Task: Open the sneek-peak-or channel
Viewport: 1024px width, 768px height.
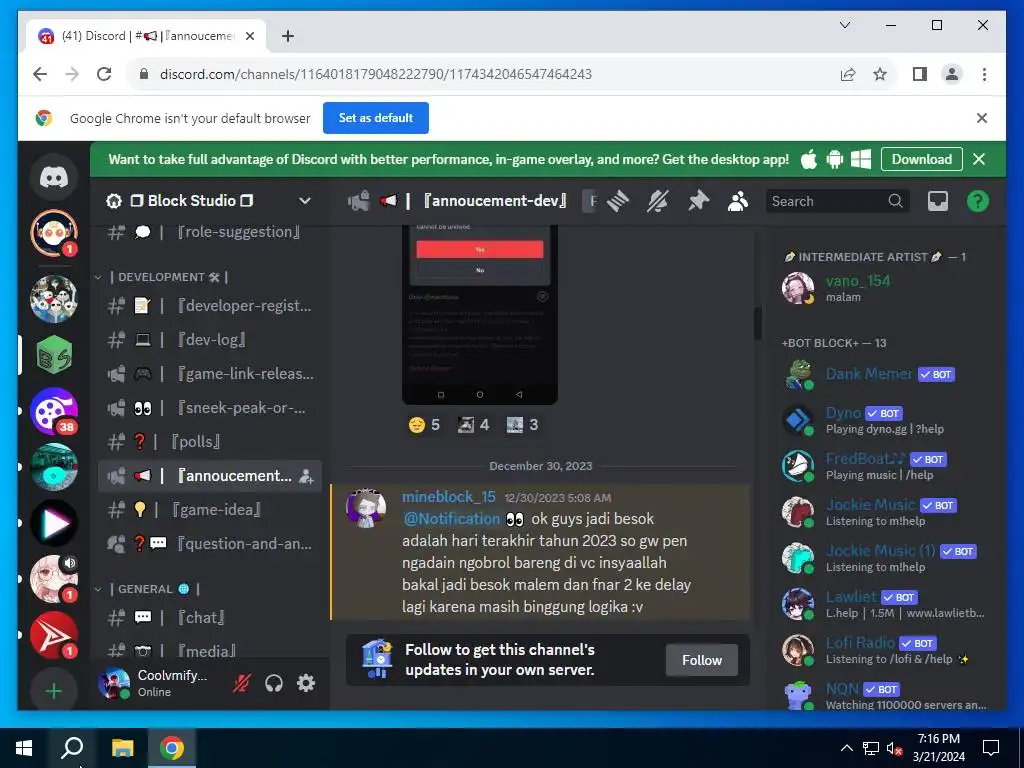Action: (x=210, y=408)
